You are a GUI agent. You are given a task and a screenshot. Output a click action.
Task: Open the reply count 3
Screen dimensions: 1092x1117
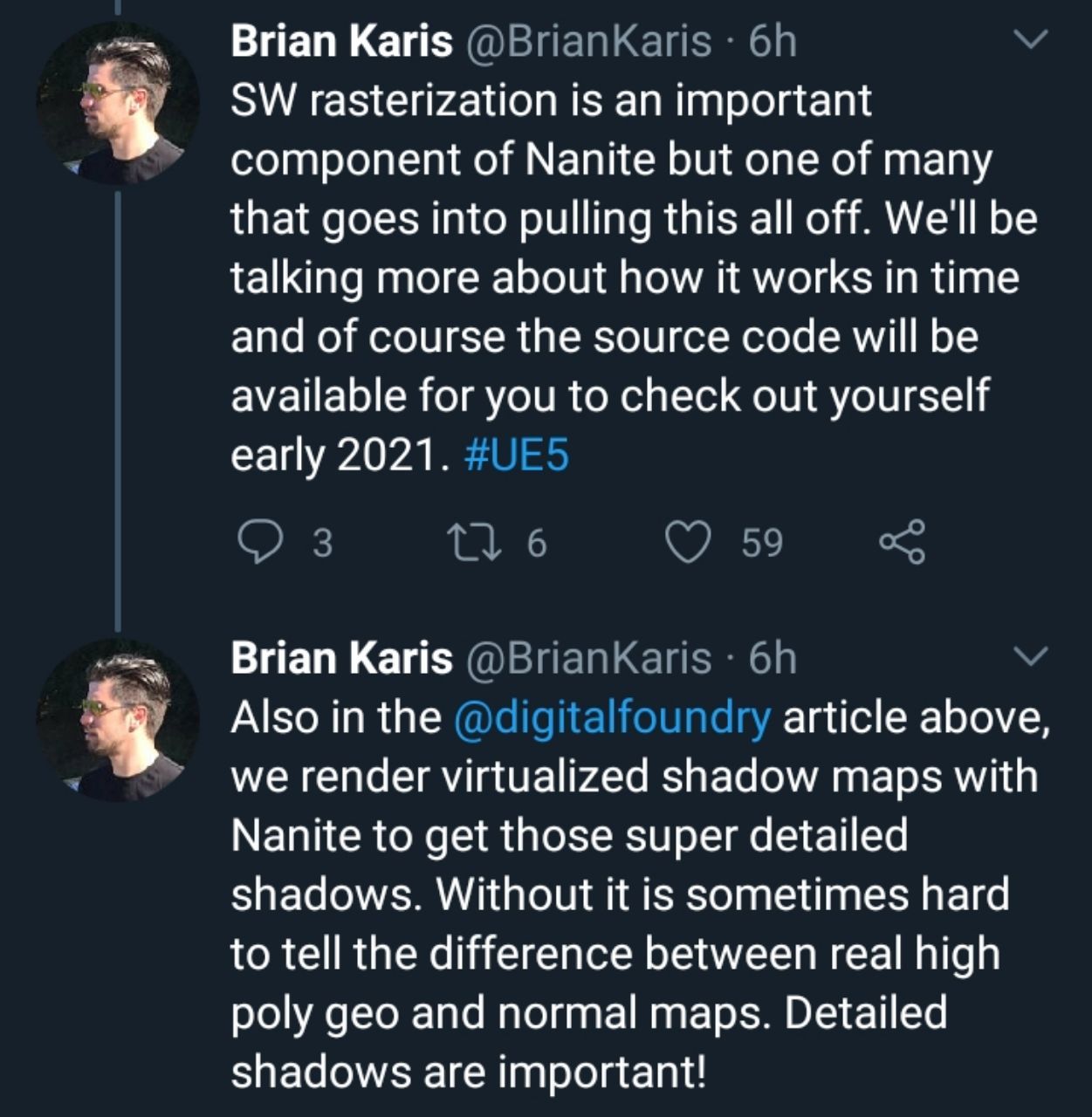[322, 544]
